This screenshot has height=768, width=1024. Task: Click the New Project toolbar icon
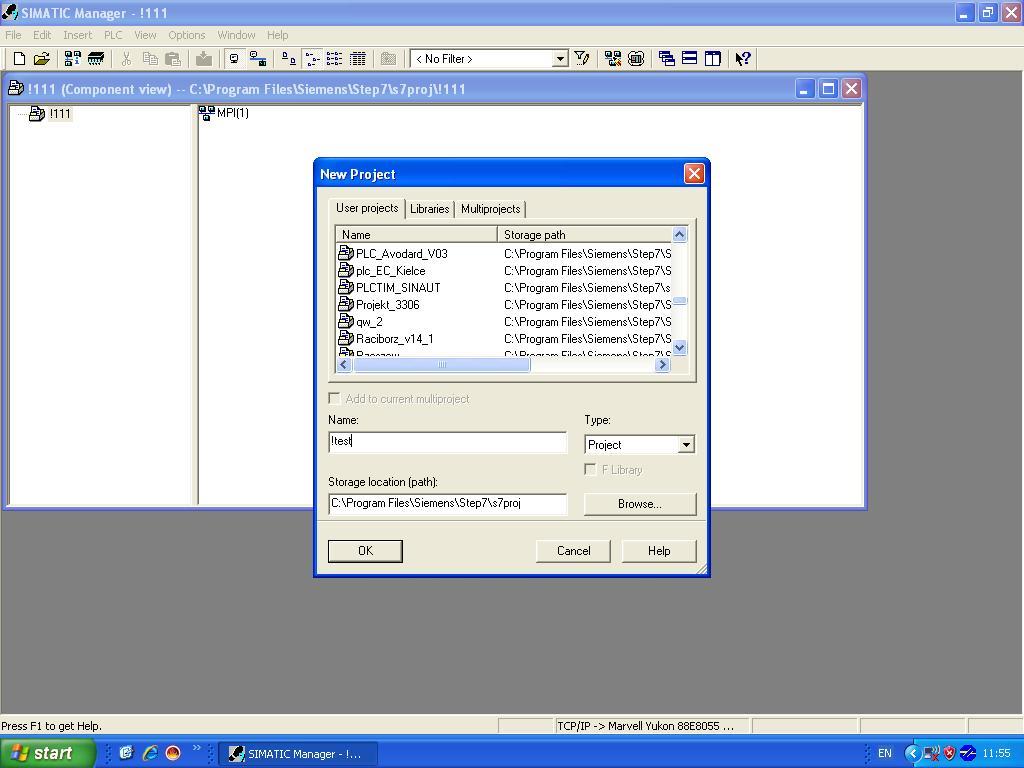pos(20,59)
